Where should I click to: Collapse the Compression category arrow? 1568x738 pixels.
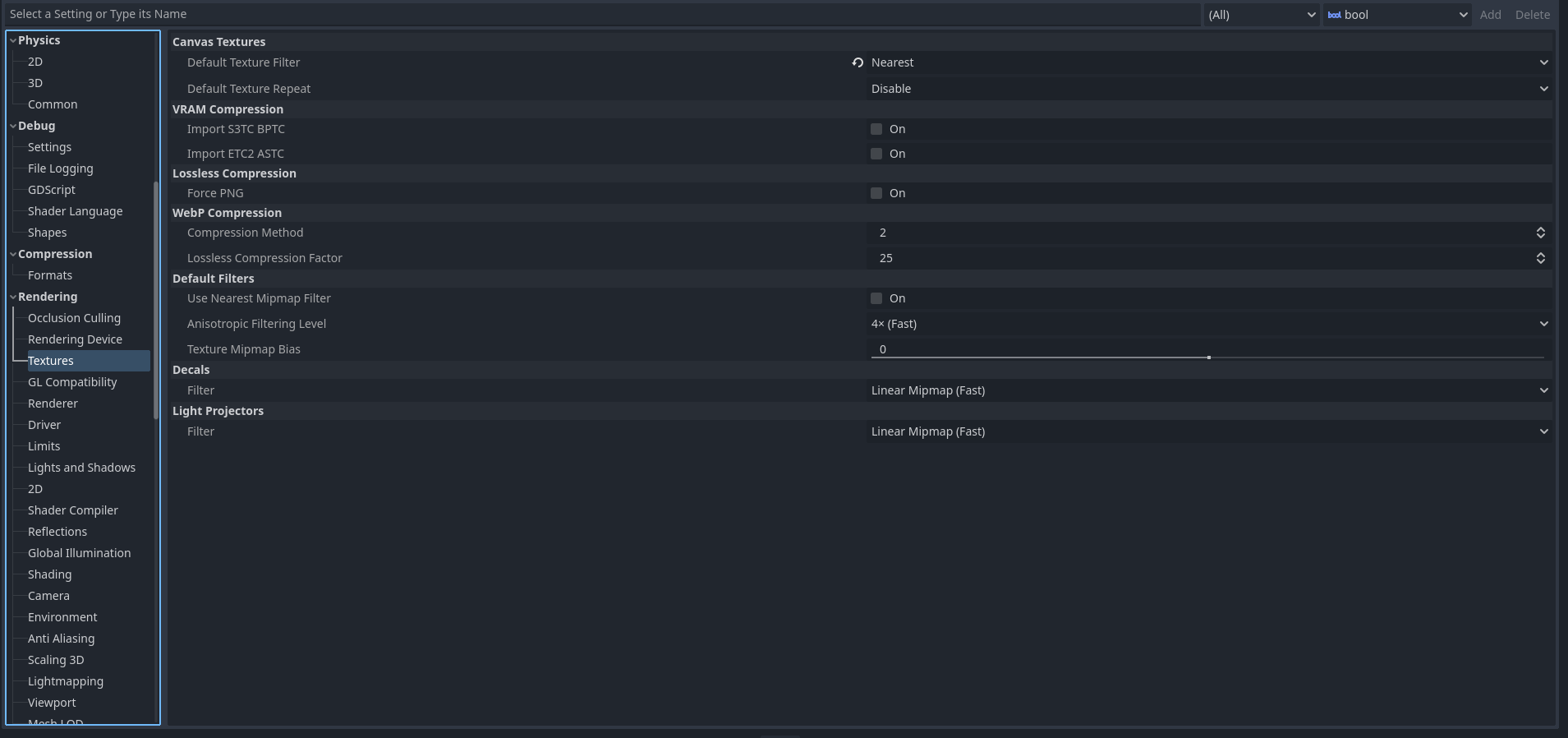click(x=13, y=254)
